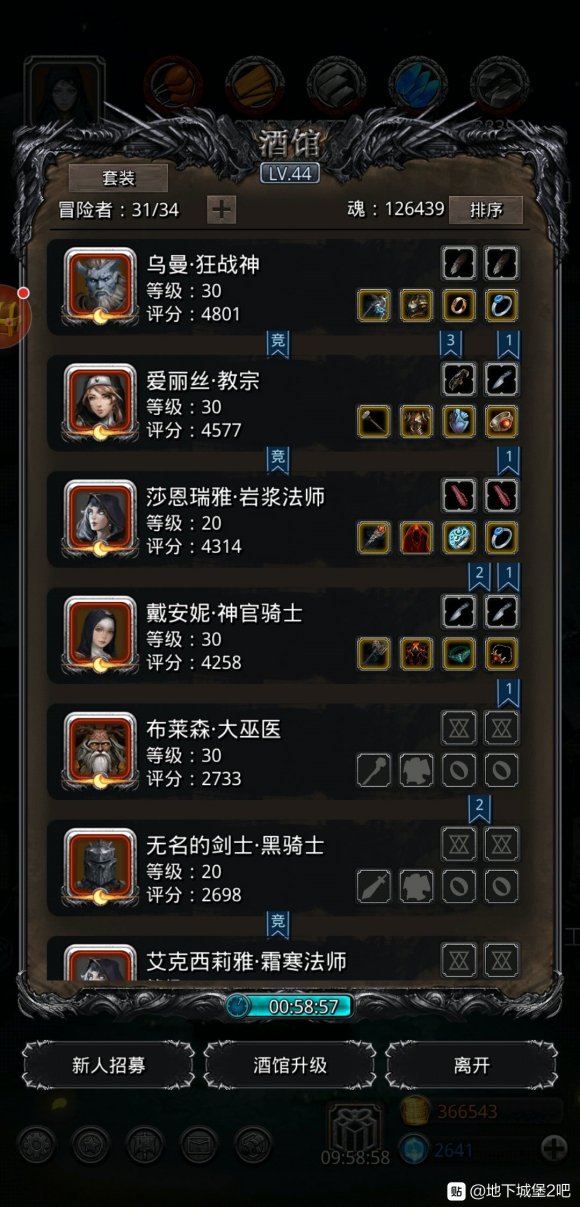580x1207 pixels.
Task: Select empty armor slot of 无名的剑士·黑骑士
Action: [416, 885]
